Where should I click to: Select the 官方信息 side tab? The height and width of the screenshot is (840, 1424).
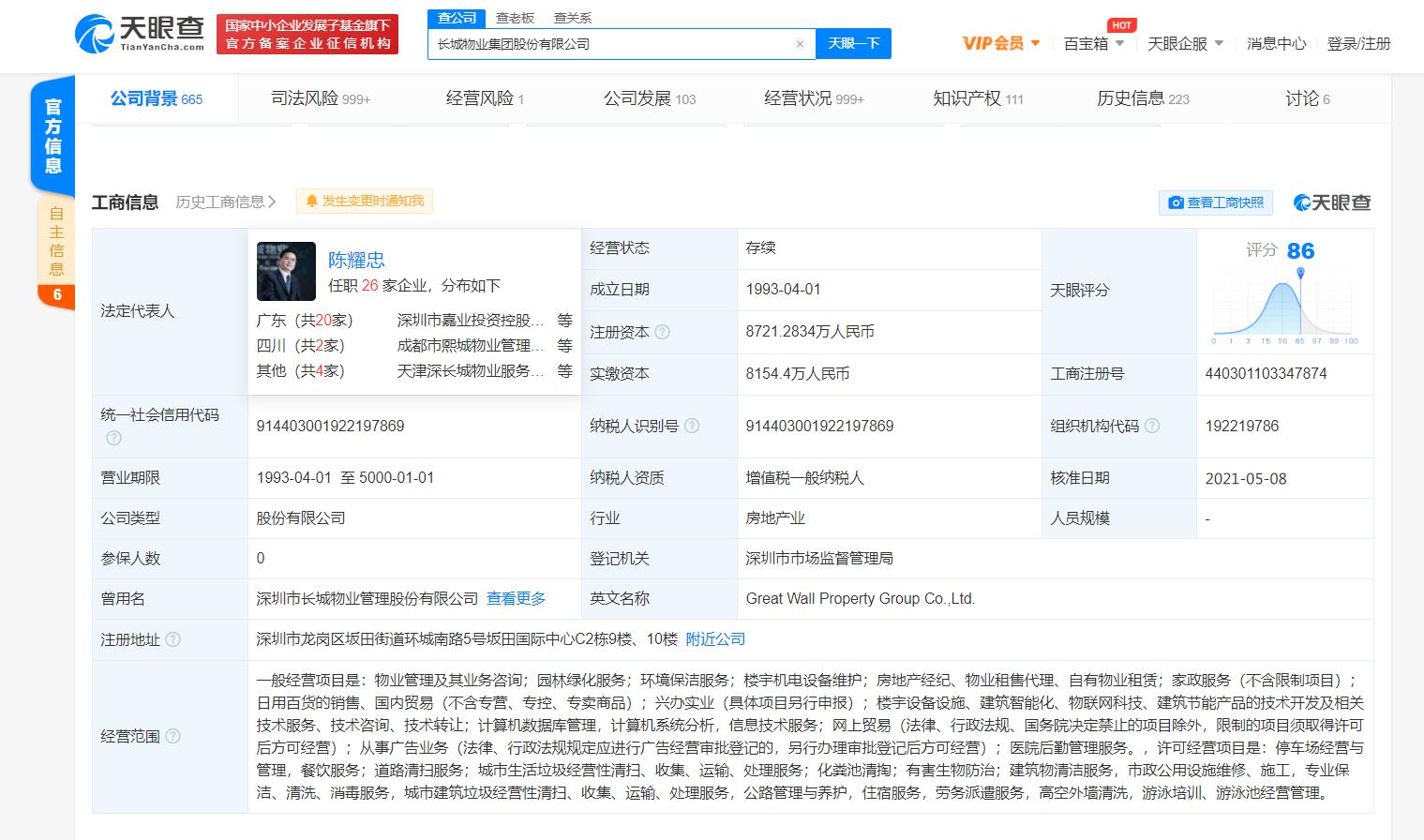click(53, 136)
